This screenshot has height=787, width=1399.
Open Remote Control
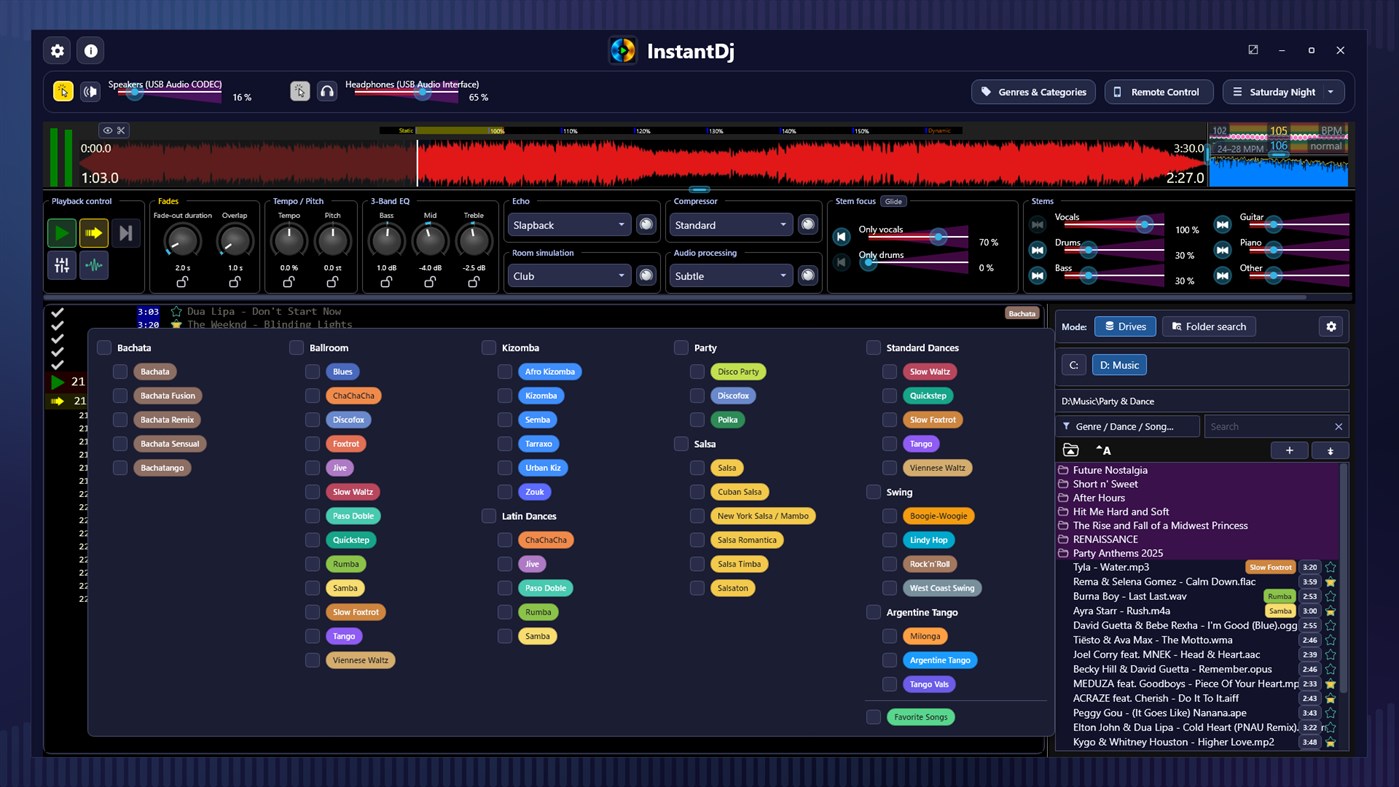[x=1158, y=92]
